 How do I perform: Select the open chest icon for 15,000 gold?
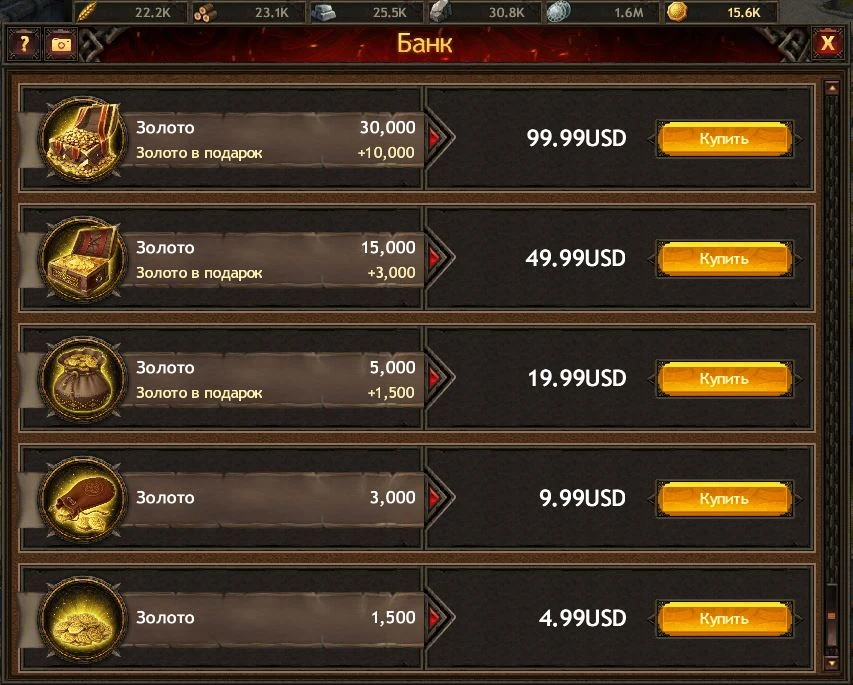pos(82,258)
